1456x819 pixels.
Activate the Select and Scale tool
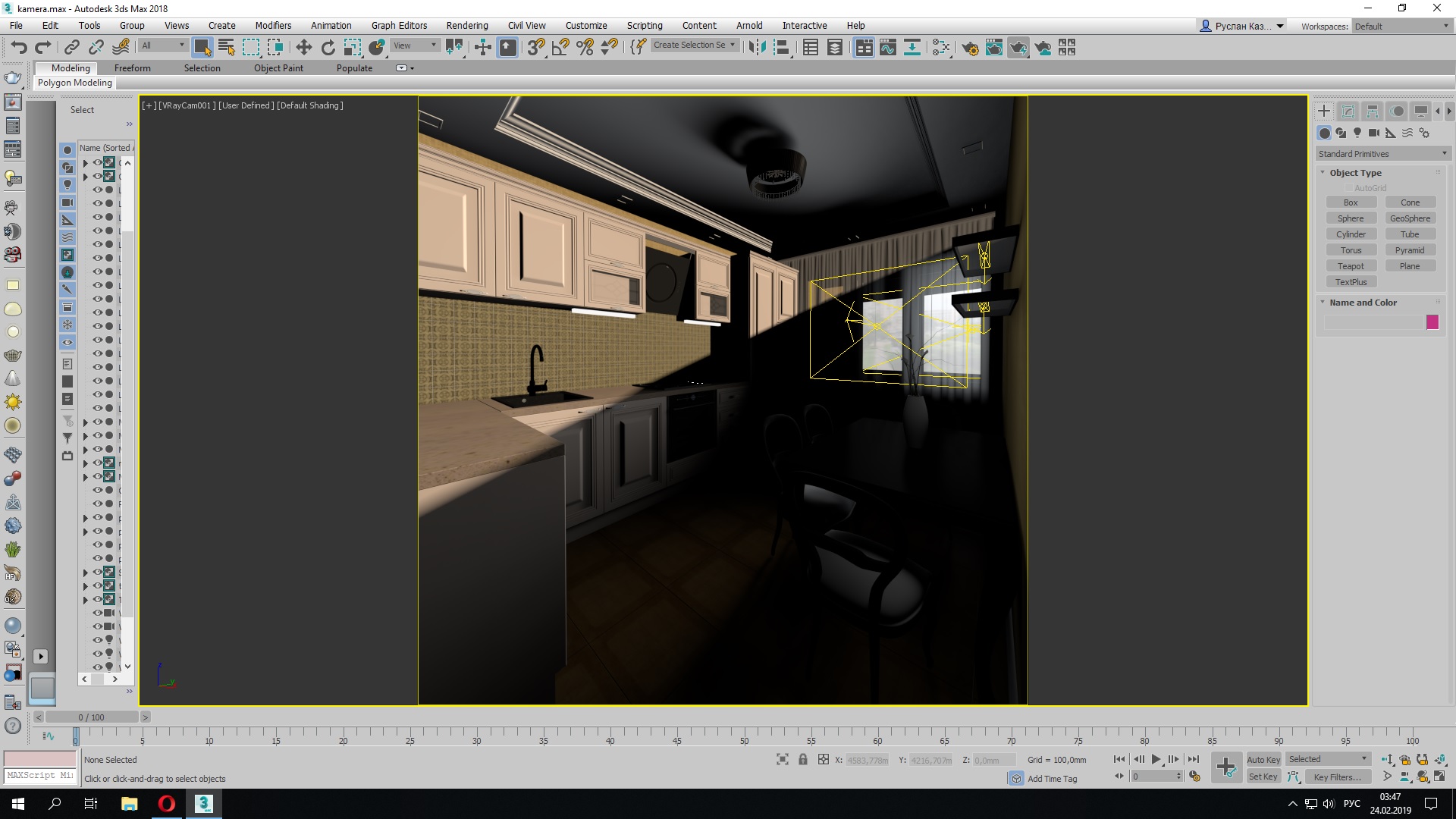(x=353, y=48)
